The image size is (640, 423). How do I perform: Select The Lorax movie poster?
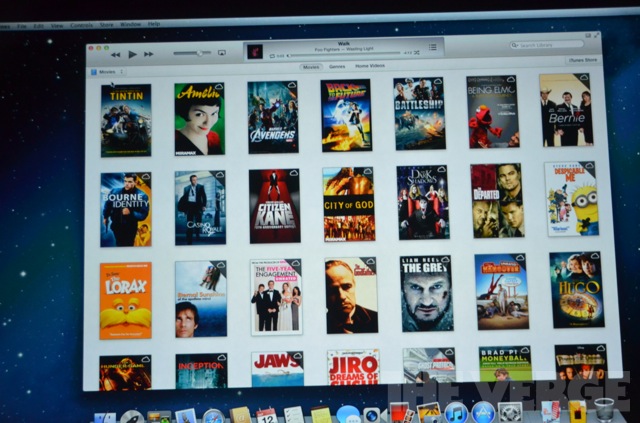click(x=126, y=300)
